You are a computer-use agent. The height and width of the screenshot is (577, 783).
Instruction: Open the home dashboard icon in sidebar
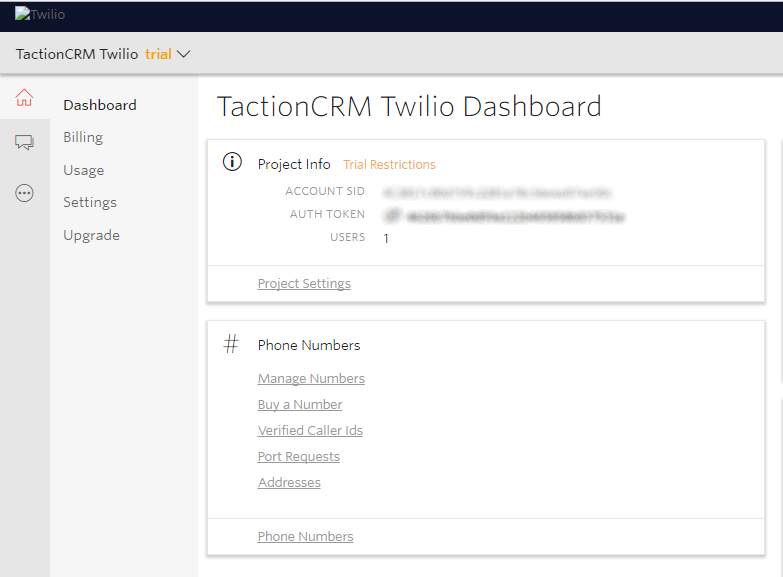click(x=24, y=97)
